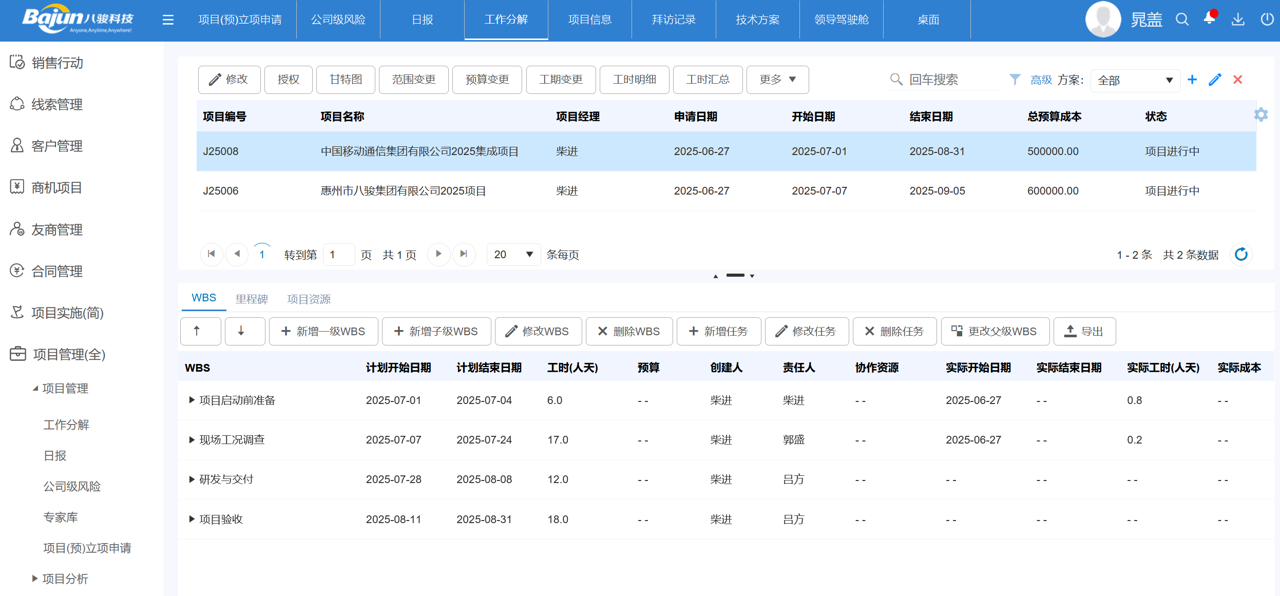Click the blue plus add scheme icon
1280x596 pixels.
pyautogui.click(x=1192, y=80)
